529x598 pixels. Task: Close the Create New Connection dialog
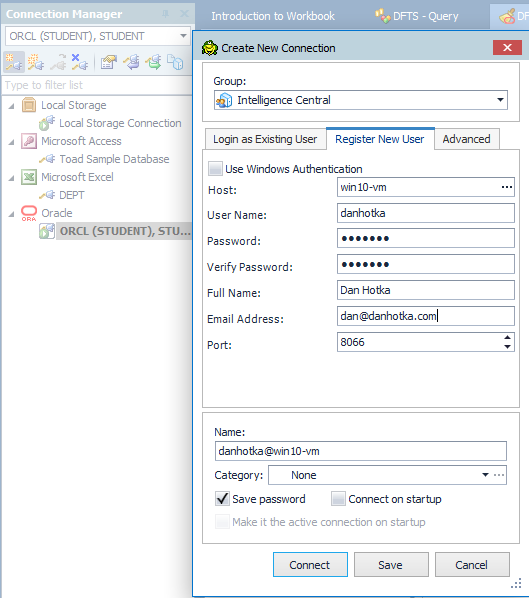click(507, 48)
